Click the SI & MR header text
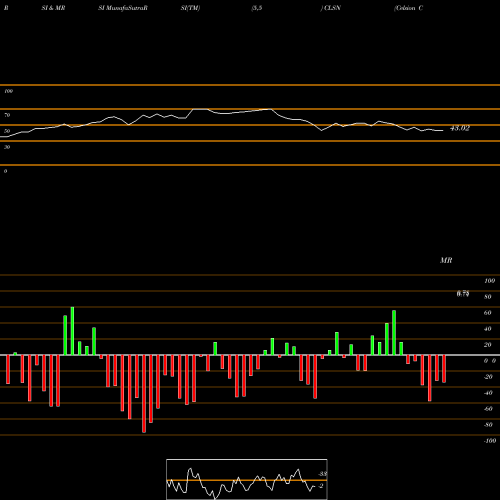This screenshot has width=500, height=500. click(53, 8)
